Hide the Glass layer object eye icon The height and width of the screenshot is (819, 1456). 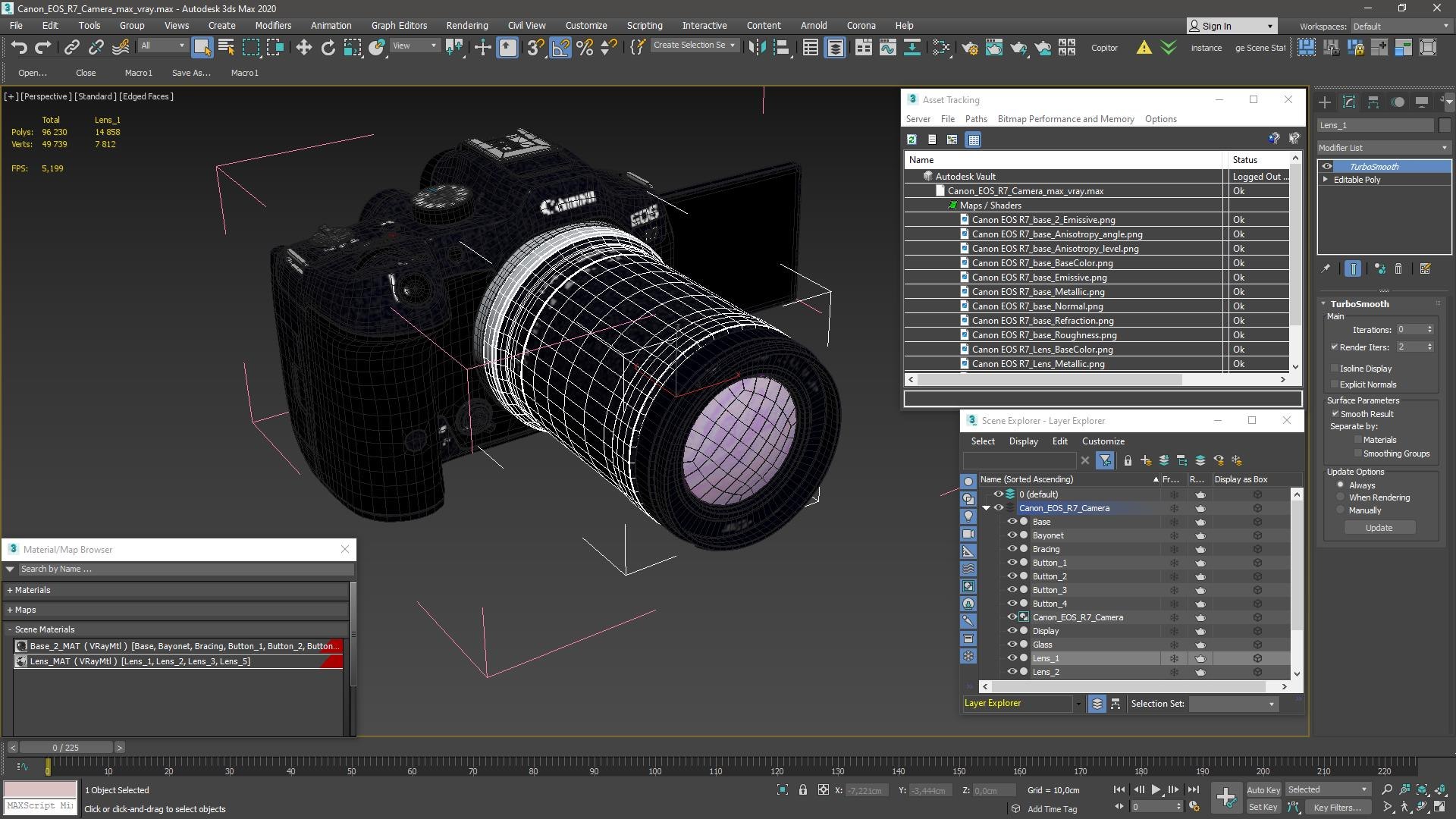click(1012, 645)
